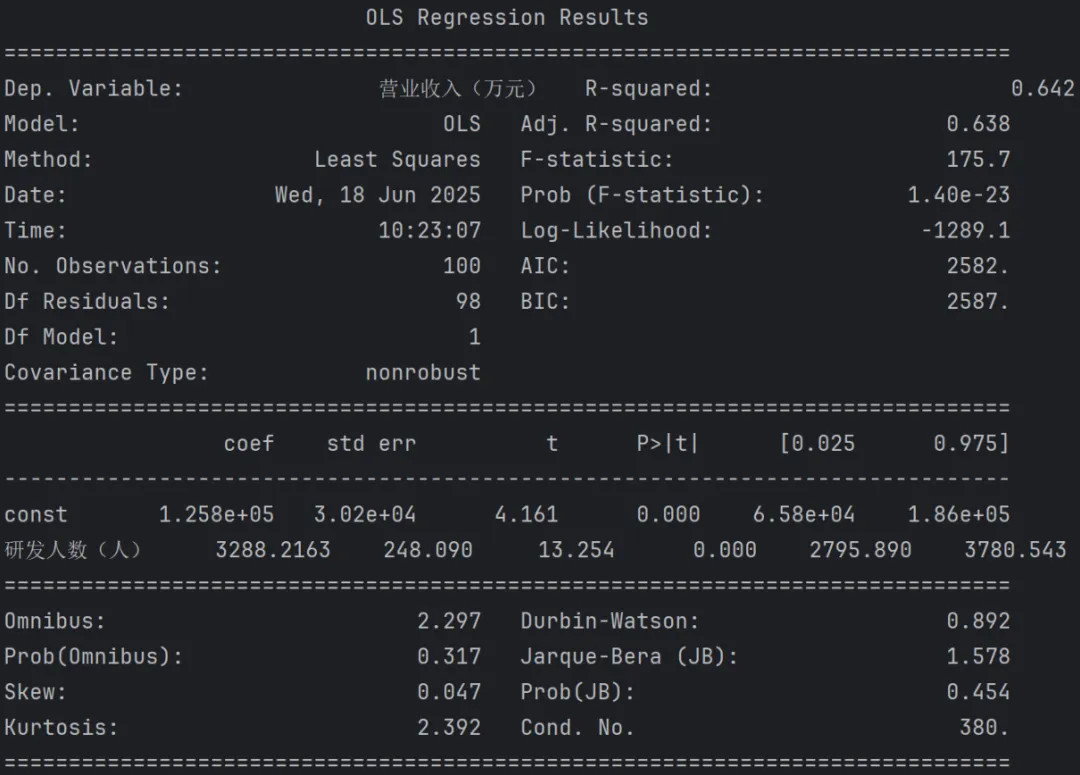Select the Durbin-Watson value 0.892
Screen dimensions: 1080x775
(x=978, y=621)
